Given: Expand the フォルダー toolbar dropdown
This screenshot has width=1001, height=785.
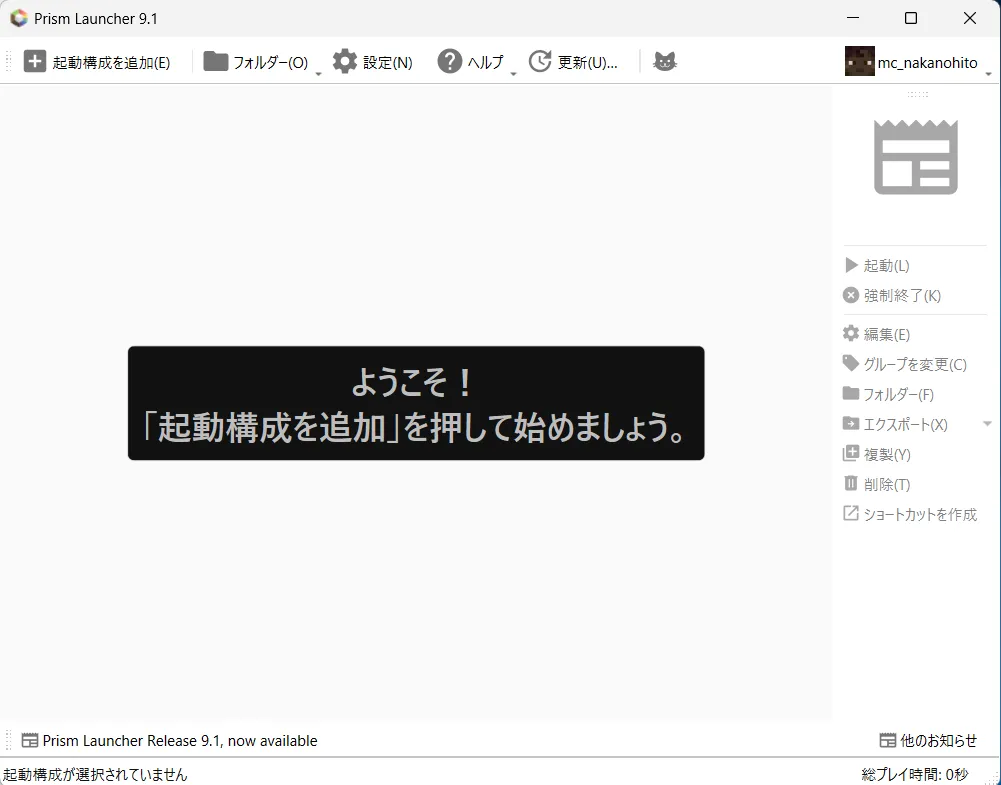Looking at the screenshot, I should pos(318,73).
